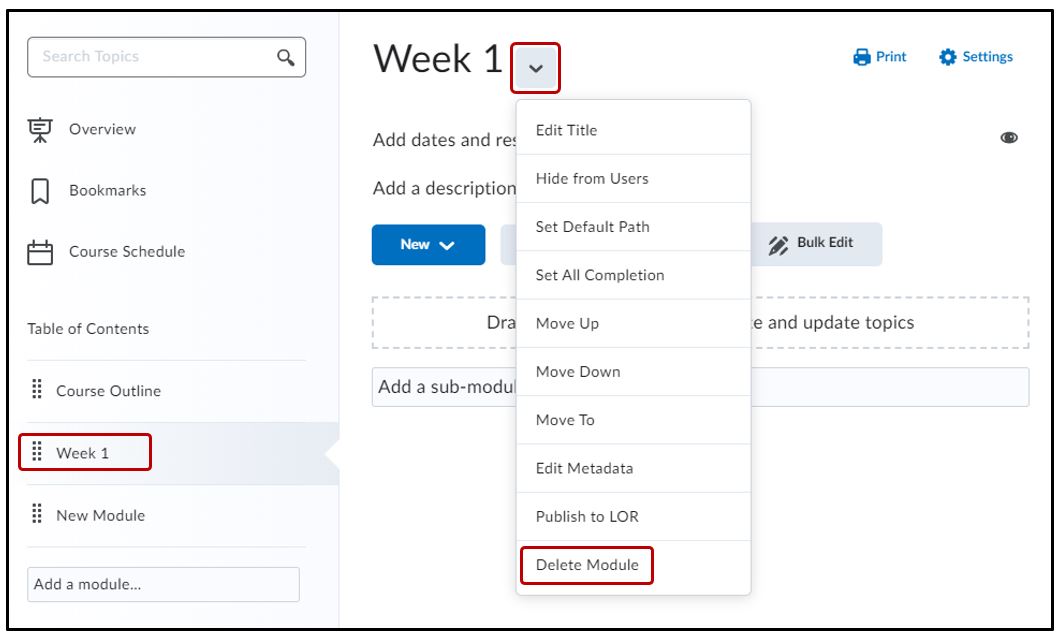The width and height of the screenshot is (1061, 640).
Task: Collapse the Week 1 actions chevron
Action: tap(535, 68)
